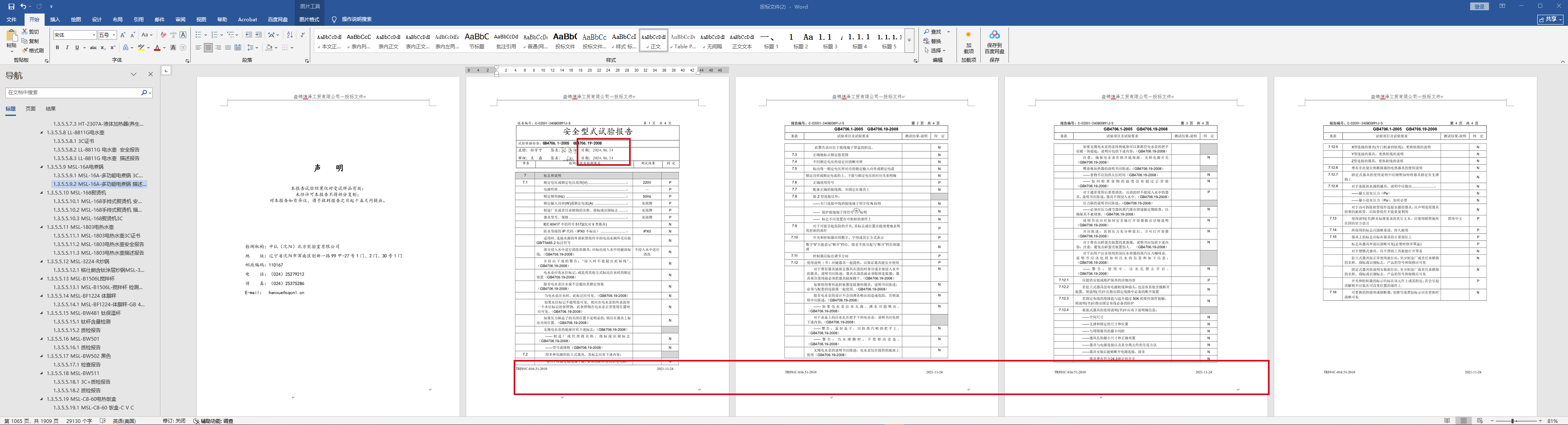1568x425 pixels.
Task: Apply the 标题 1 style
Action: click(771, 41)
